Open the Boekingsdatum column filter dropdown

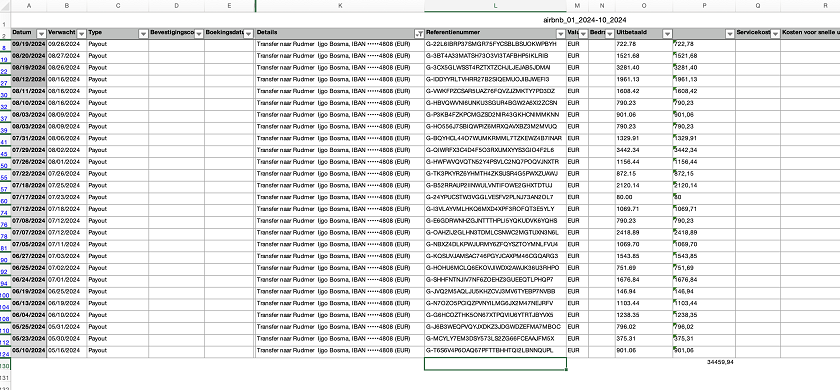tap(249, 33)
